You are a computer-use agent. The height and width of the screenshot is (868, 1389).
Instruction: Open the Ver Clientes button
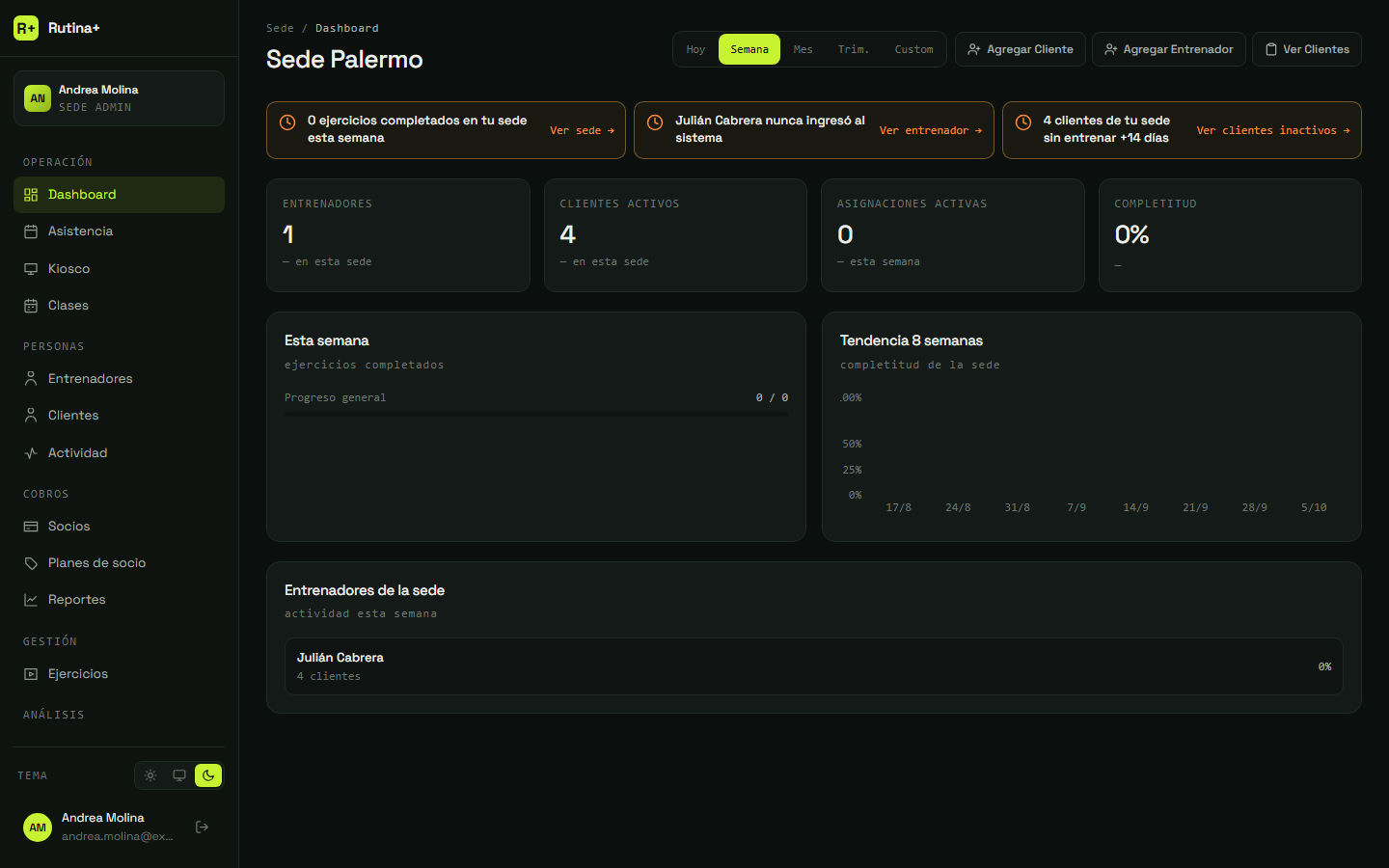tap(1307, 49)
